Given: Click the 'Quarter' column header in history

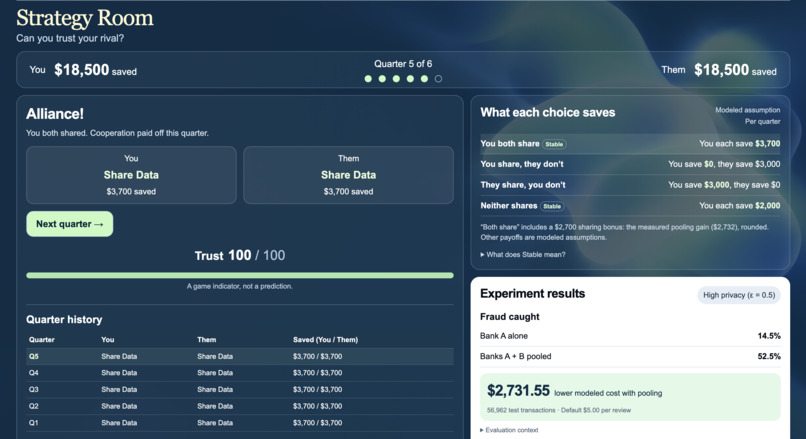Looking at the screenshot, I should (x=42, y=340).
